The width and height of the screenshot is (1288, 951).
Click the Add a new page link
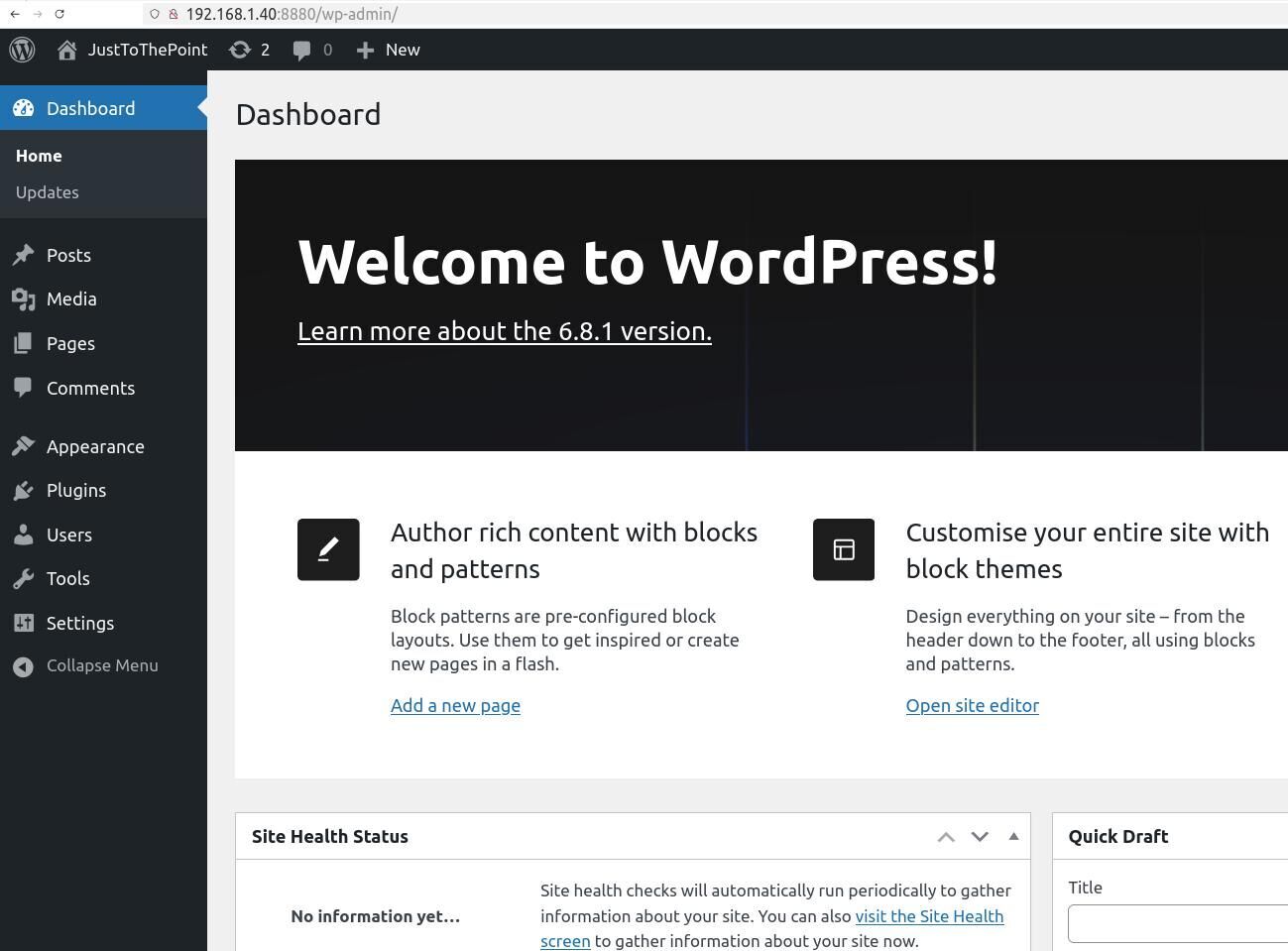point(455,706)
